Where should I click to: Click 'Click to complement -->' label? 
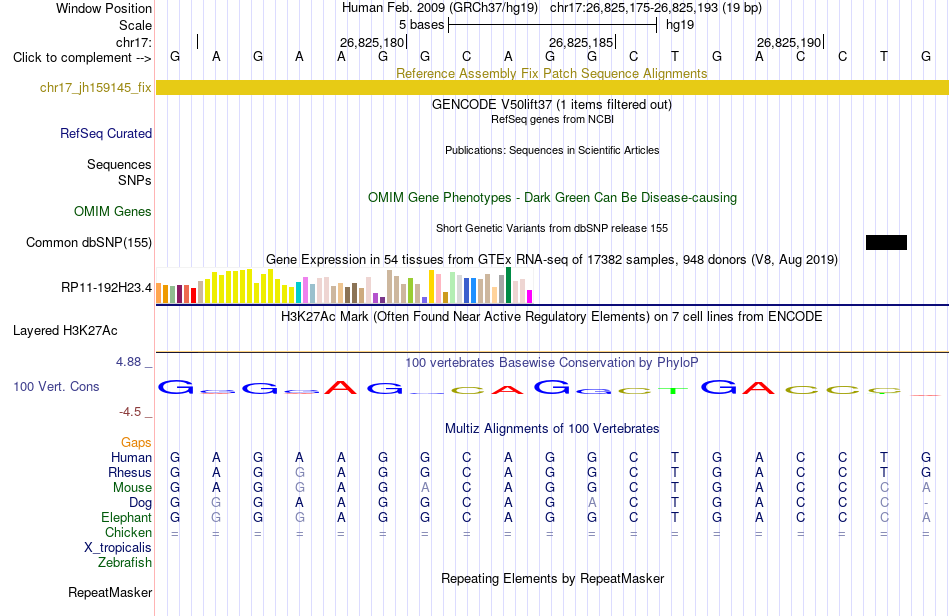[x=82, y=58]
